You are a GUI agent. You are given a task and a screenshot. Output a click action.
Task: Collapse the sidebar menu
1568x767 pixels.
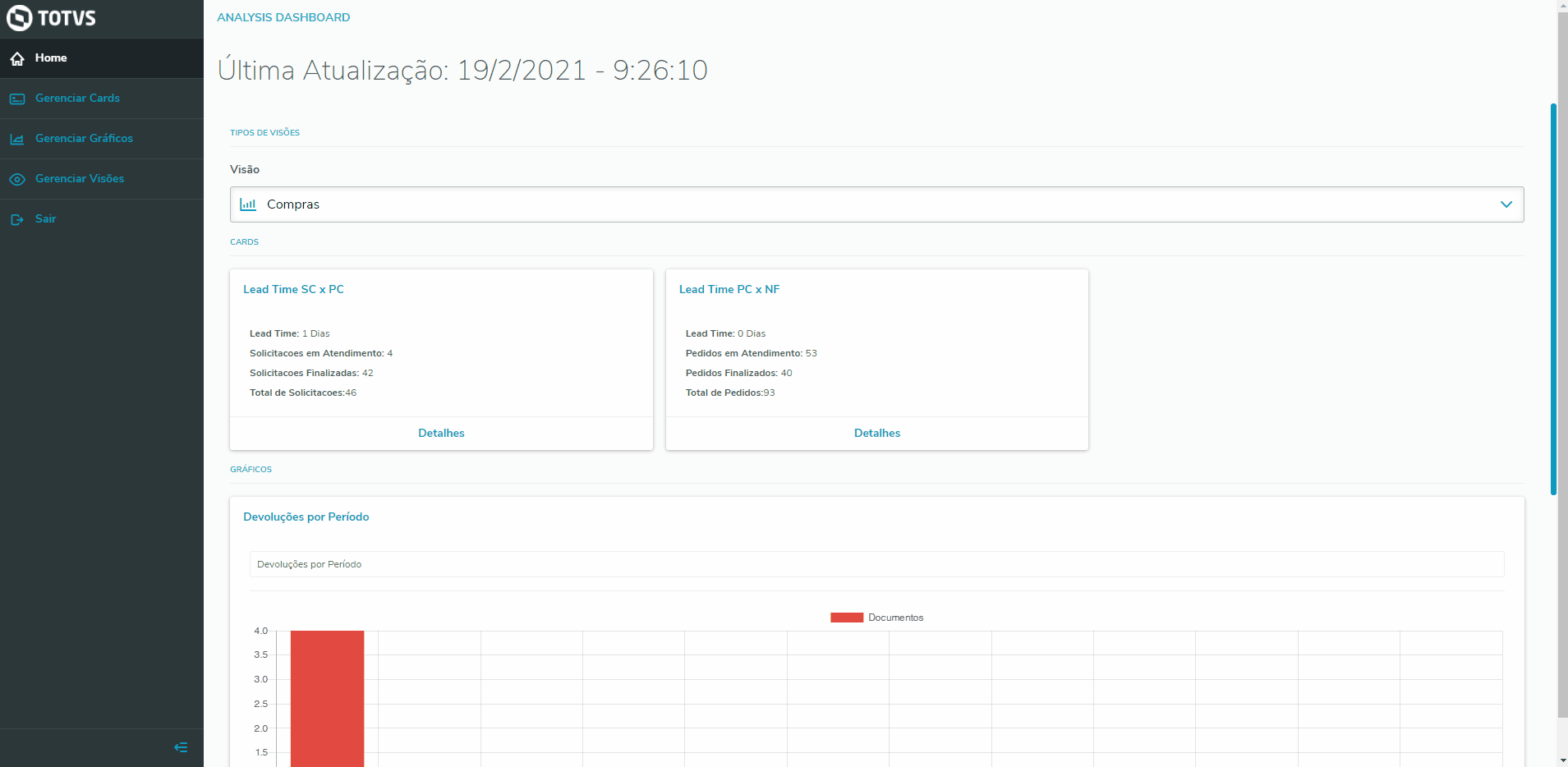pyautogui.click(x=181, y=747)
